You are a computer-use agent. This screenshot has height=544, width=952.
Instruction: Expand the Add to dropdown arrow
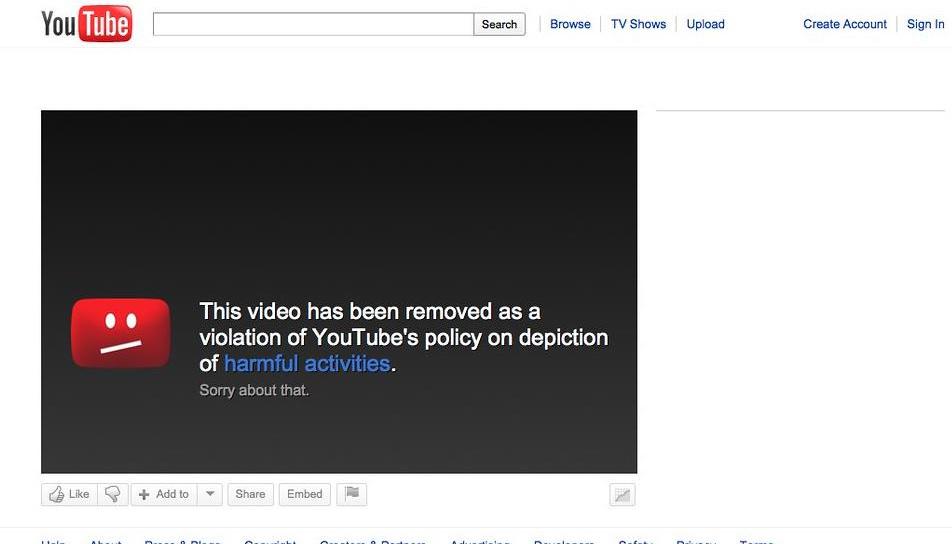[210, 494]
